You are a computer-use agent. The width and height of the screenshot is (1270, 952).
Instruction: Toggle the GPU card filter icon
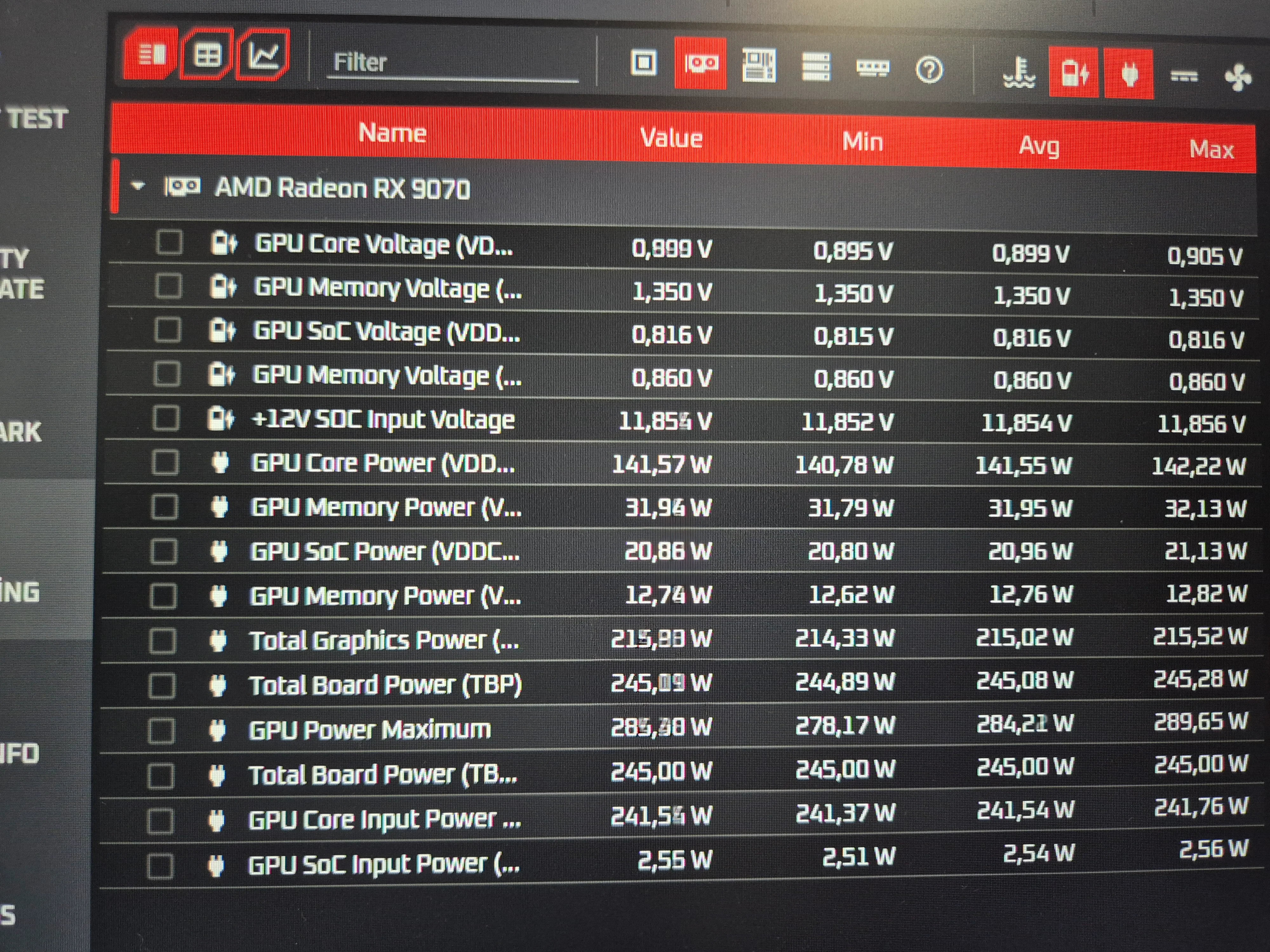click(700, 63)
